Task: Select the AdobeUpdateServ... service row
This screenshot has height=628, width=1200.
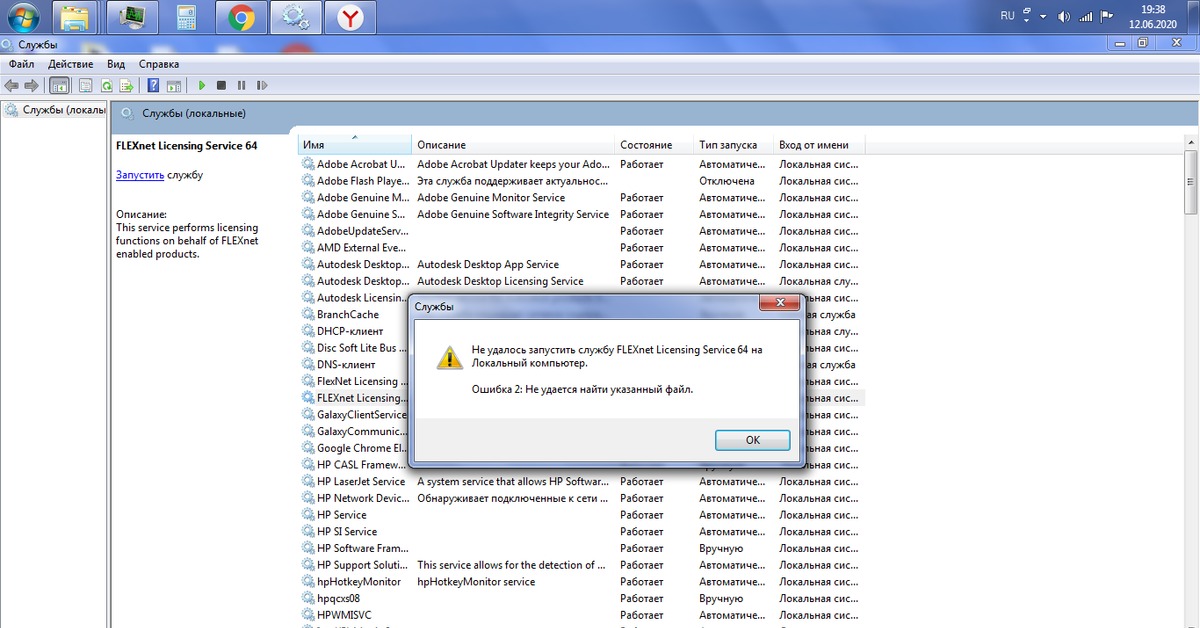Action: [x=581, y=231]
